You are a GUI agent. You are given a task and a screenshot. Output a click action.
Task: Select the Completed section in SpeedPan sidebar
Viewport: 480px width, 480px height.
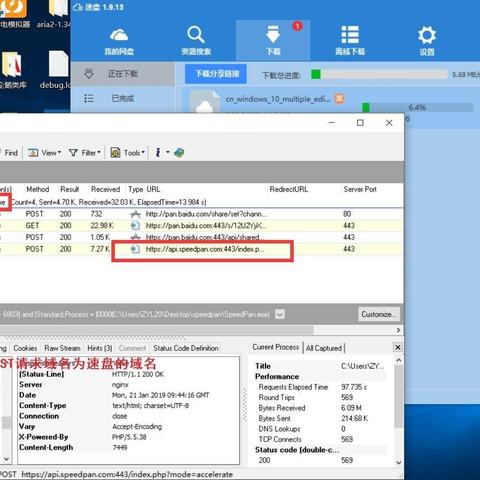coord(123,99)
